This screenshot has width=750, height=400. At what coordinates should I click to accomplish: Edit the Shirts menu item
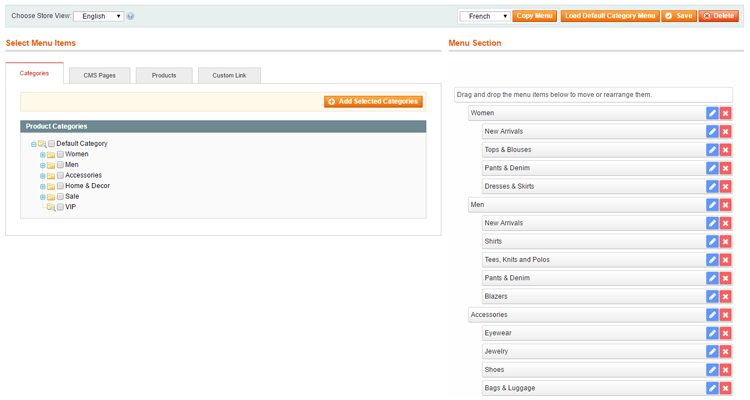pyautogui.click(x=712, y=241)
